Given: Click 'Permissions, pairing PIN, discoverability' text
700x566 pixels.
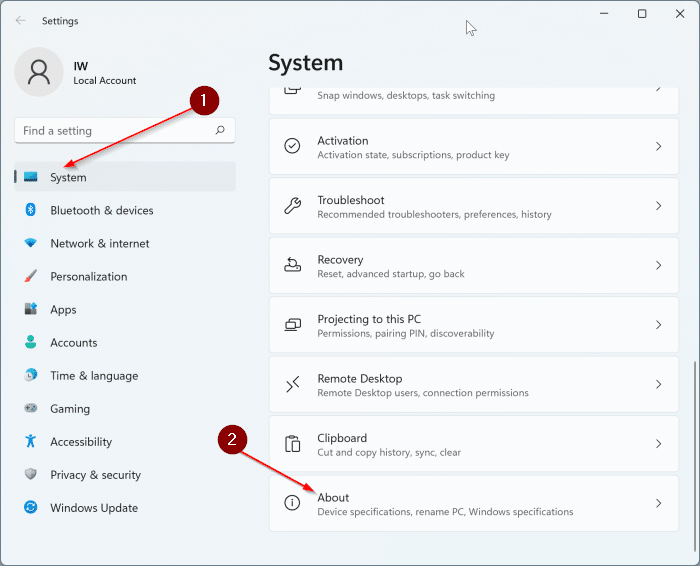Looking at the screenshot, I should point(405,333).
